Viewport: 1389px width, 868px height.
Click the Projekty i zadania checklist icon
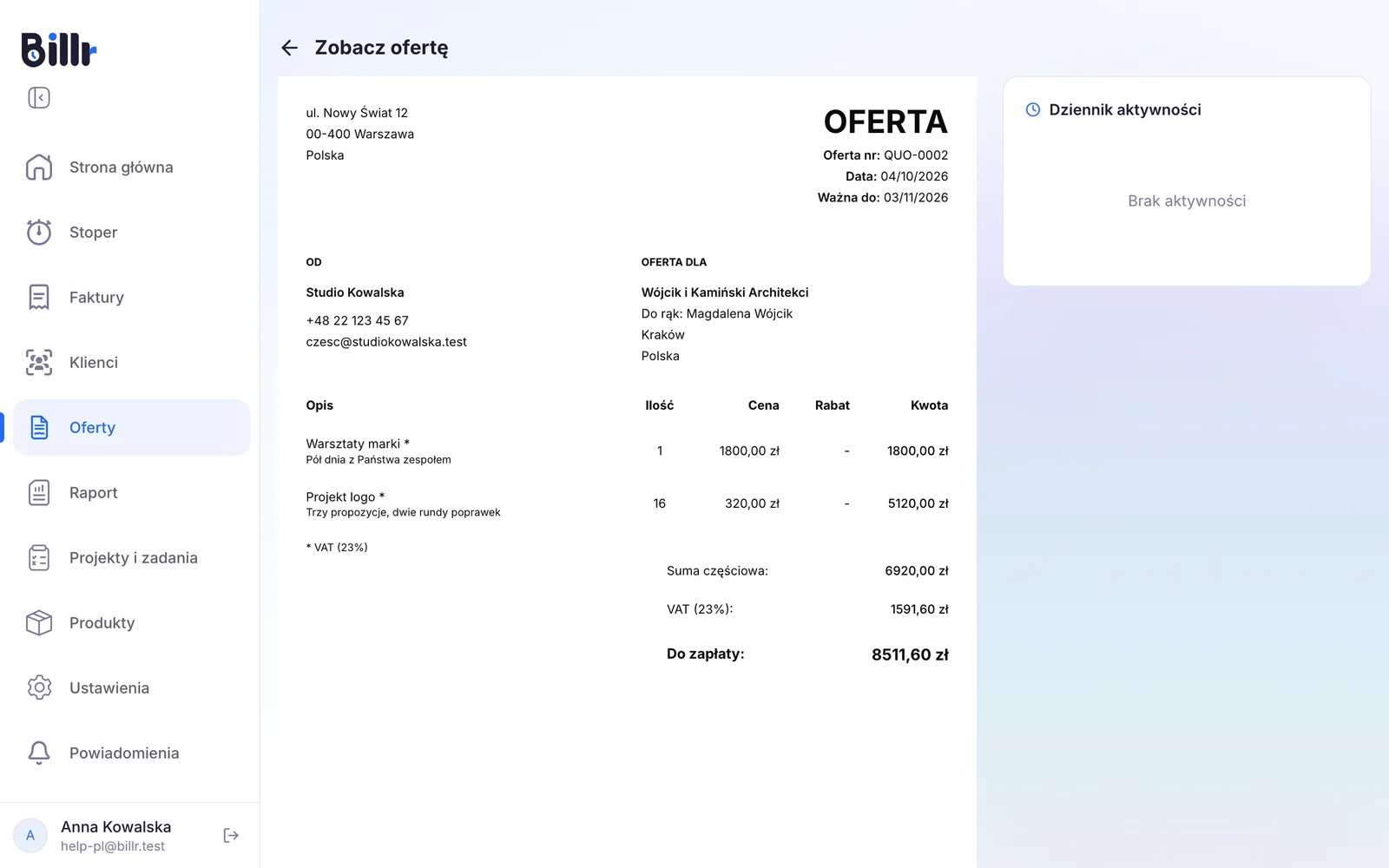point(39,557)
